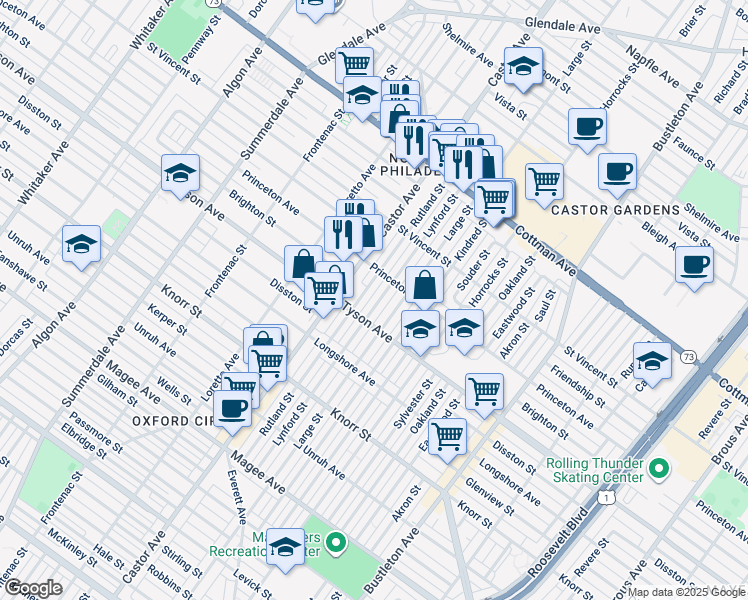Click the Map data ©2025 Google text

tap(687, 593)
